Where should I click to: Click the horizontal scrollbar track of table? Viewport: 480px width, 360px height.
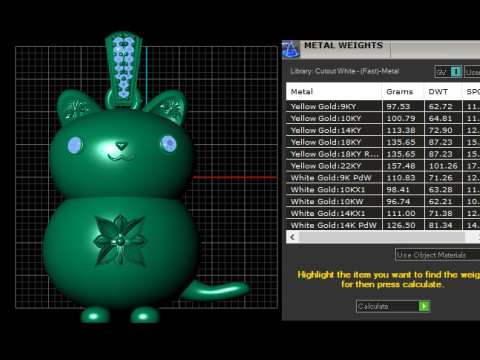click(x=382, y=237)
